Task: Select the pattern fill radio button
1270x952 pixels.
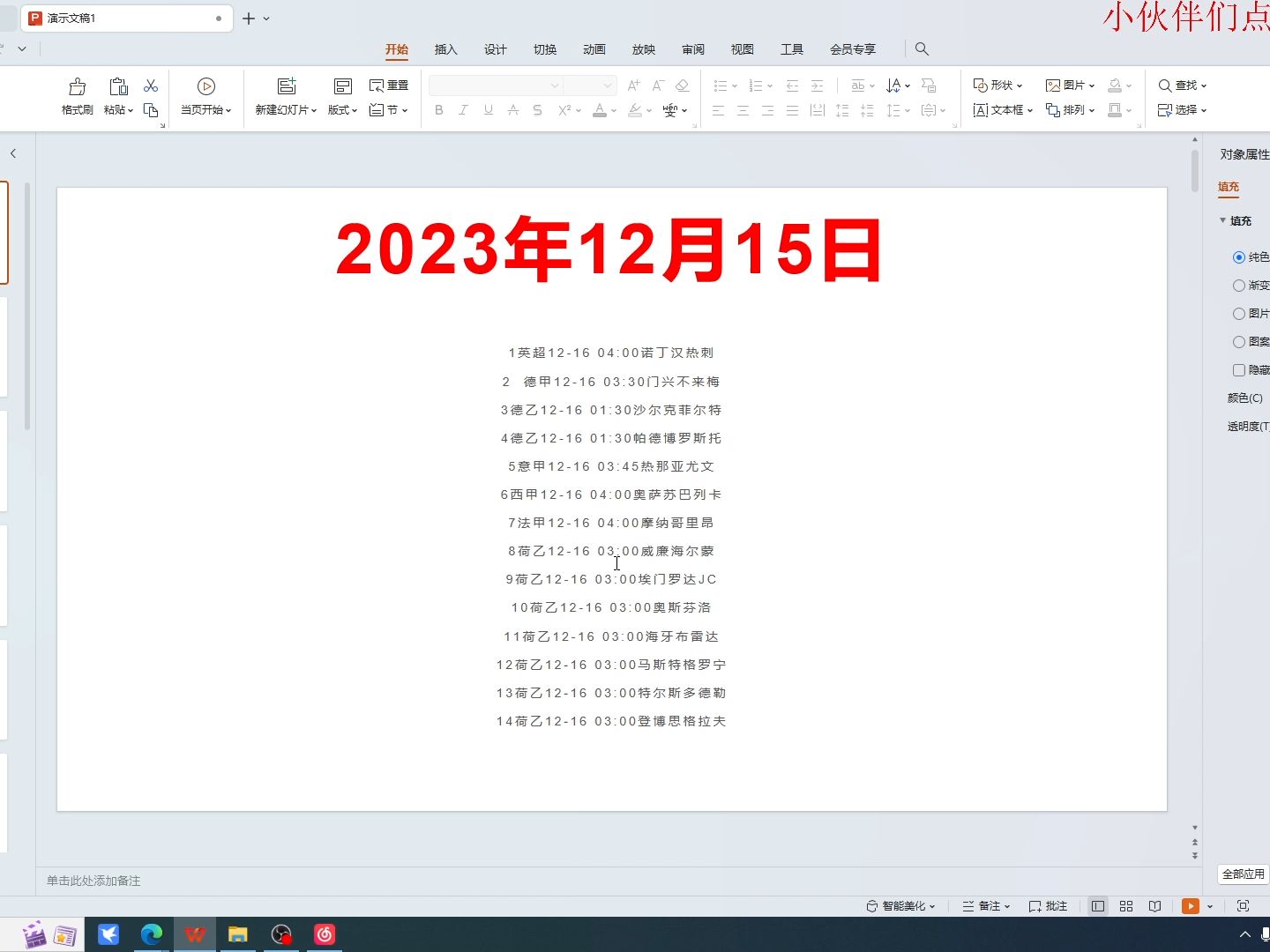Action: [x=1239, y=342]
